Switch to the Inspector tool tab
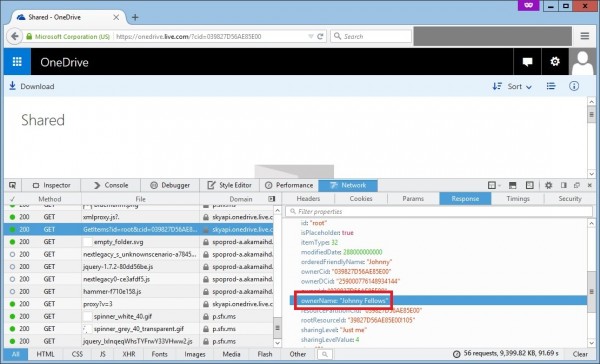This screenshot has height=364, width=600. 52,185
